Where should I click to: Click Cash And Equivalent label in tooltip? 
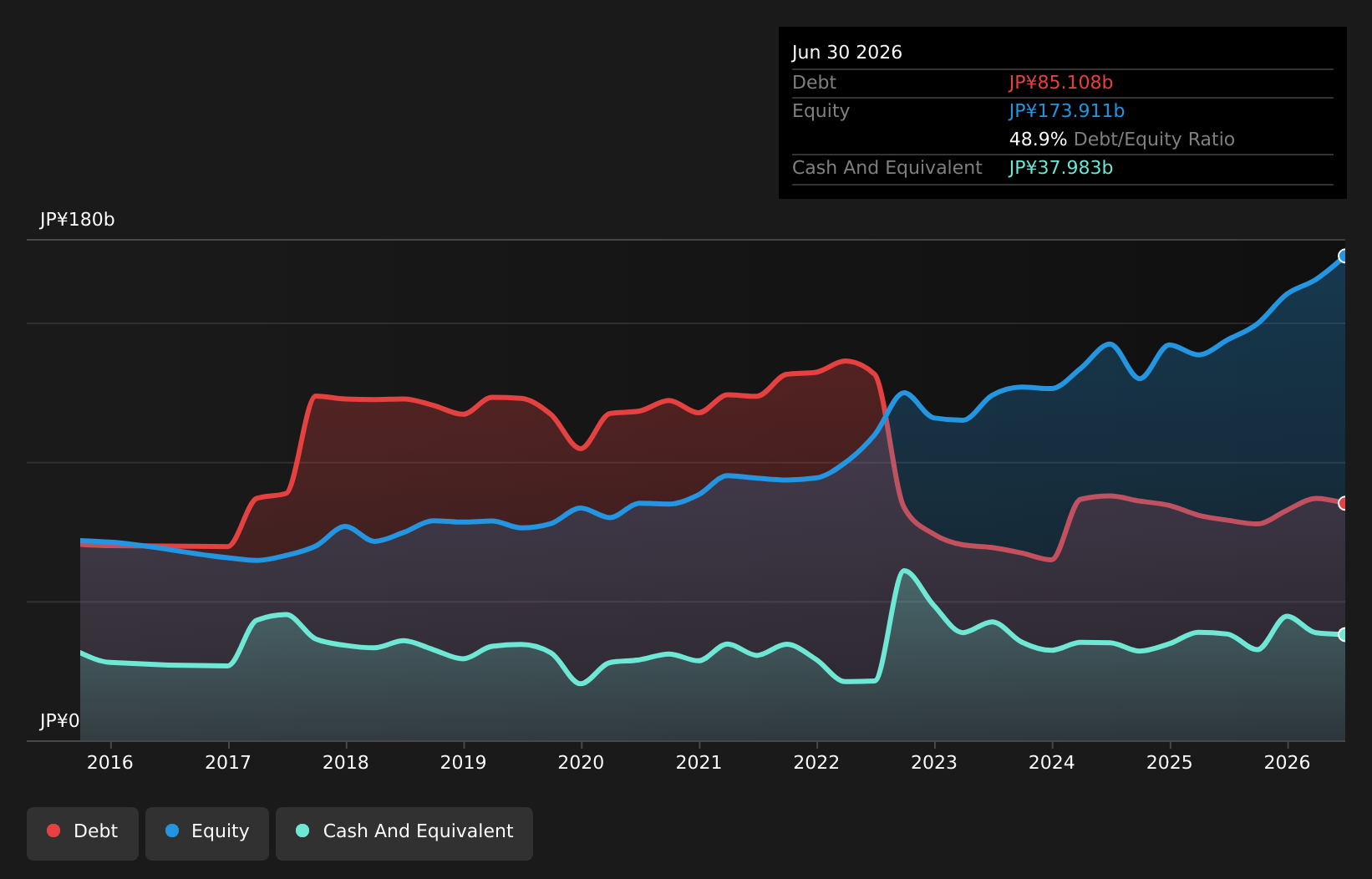(887, 168)
